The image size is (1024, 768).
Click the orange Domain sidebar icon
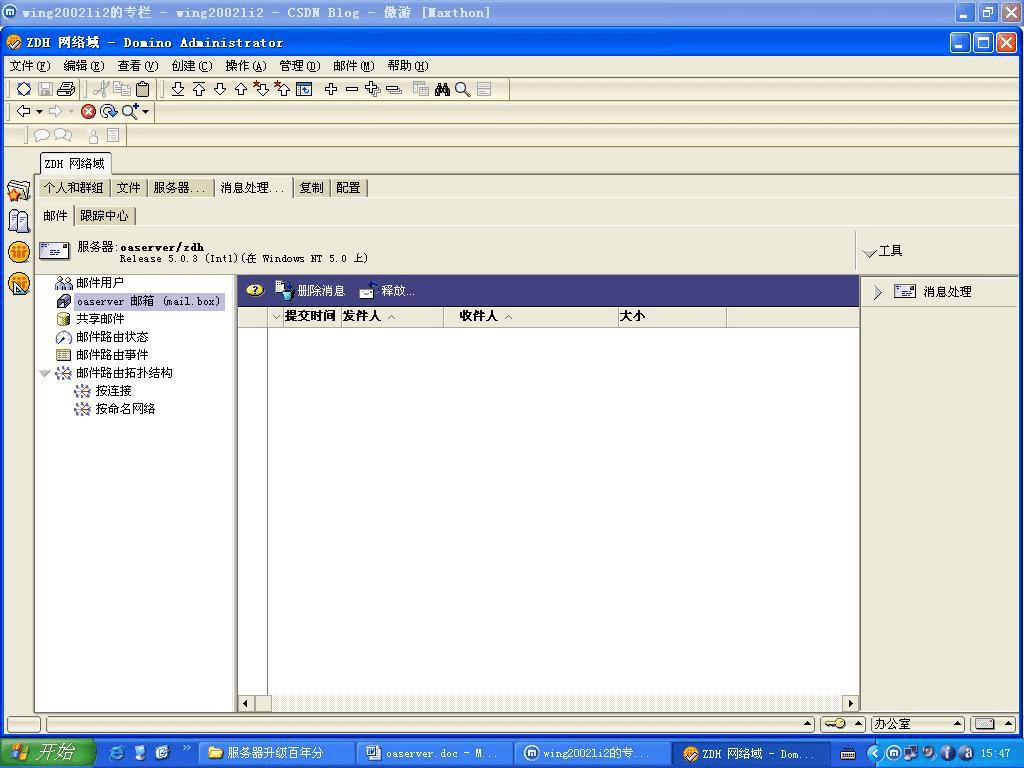tap(19, 252)
